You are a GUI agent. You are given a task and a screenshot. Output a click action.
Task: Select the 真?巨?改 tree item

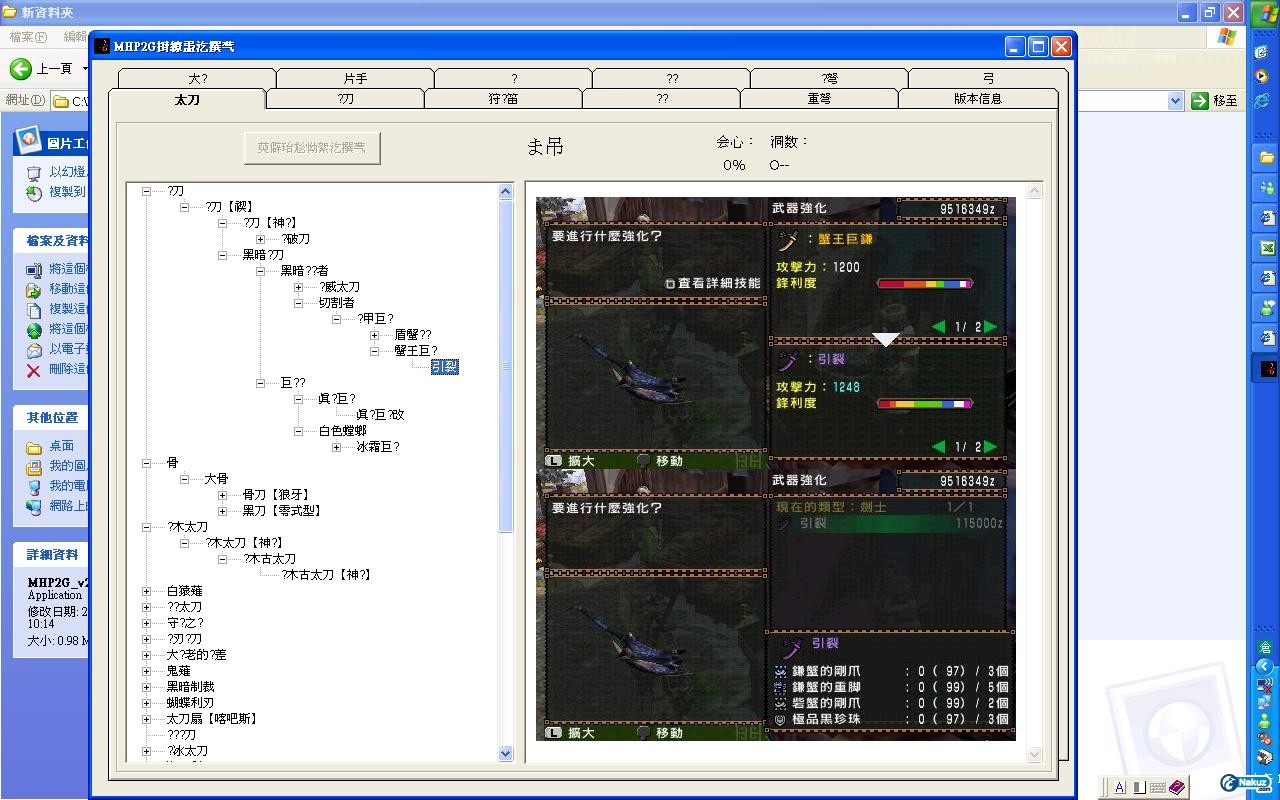380,415
